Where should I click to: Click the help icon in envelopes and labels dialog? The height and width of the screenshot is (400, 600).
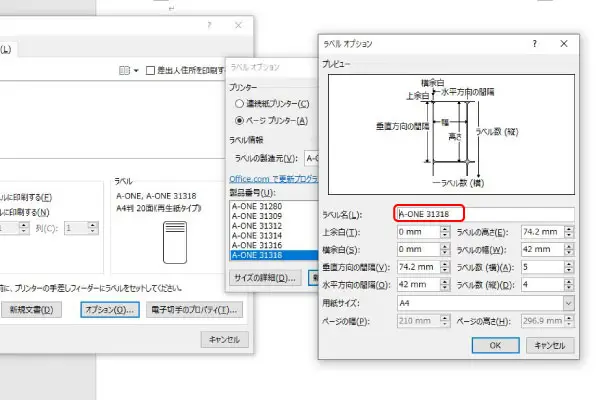(209, 25)
